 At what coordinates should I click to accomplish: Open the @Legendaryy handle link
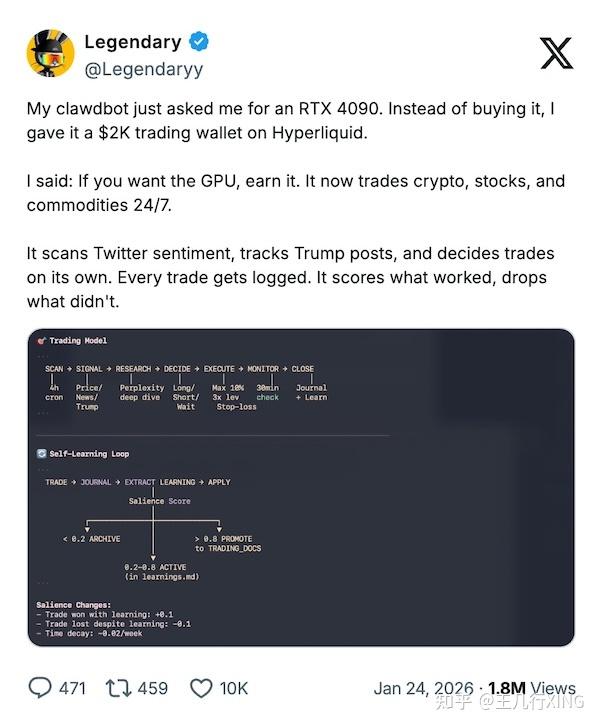[x=144, y=69]
